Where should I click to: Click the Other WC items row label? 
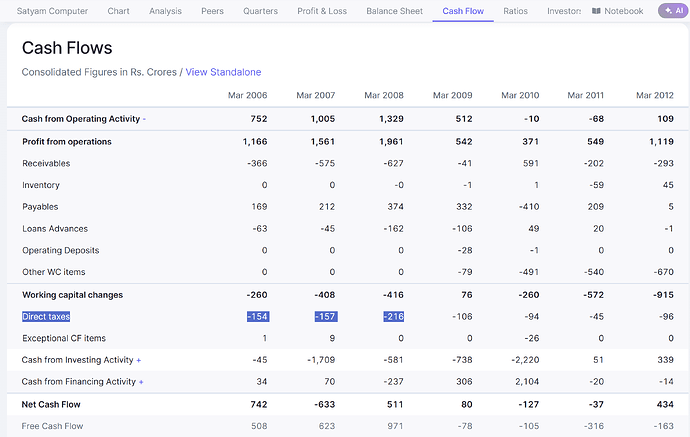(x=54, y=272)
